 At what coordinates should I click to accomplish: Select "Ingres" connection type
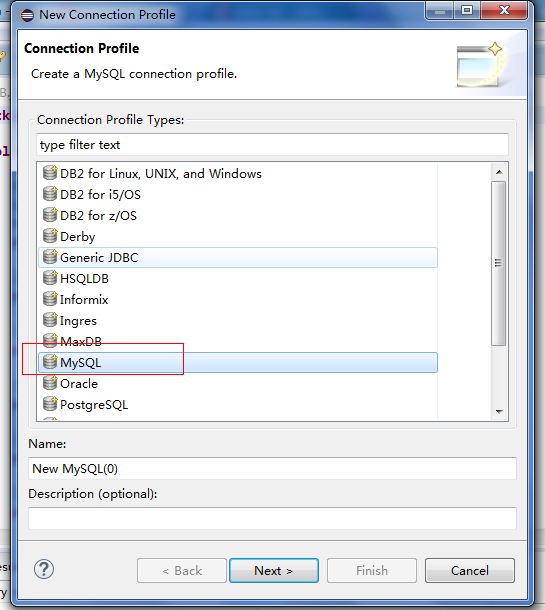point(238,321)
